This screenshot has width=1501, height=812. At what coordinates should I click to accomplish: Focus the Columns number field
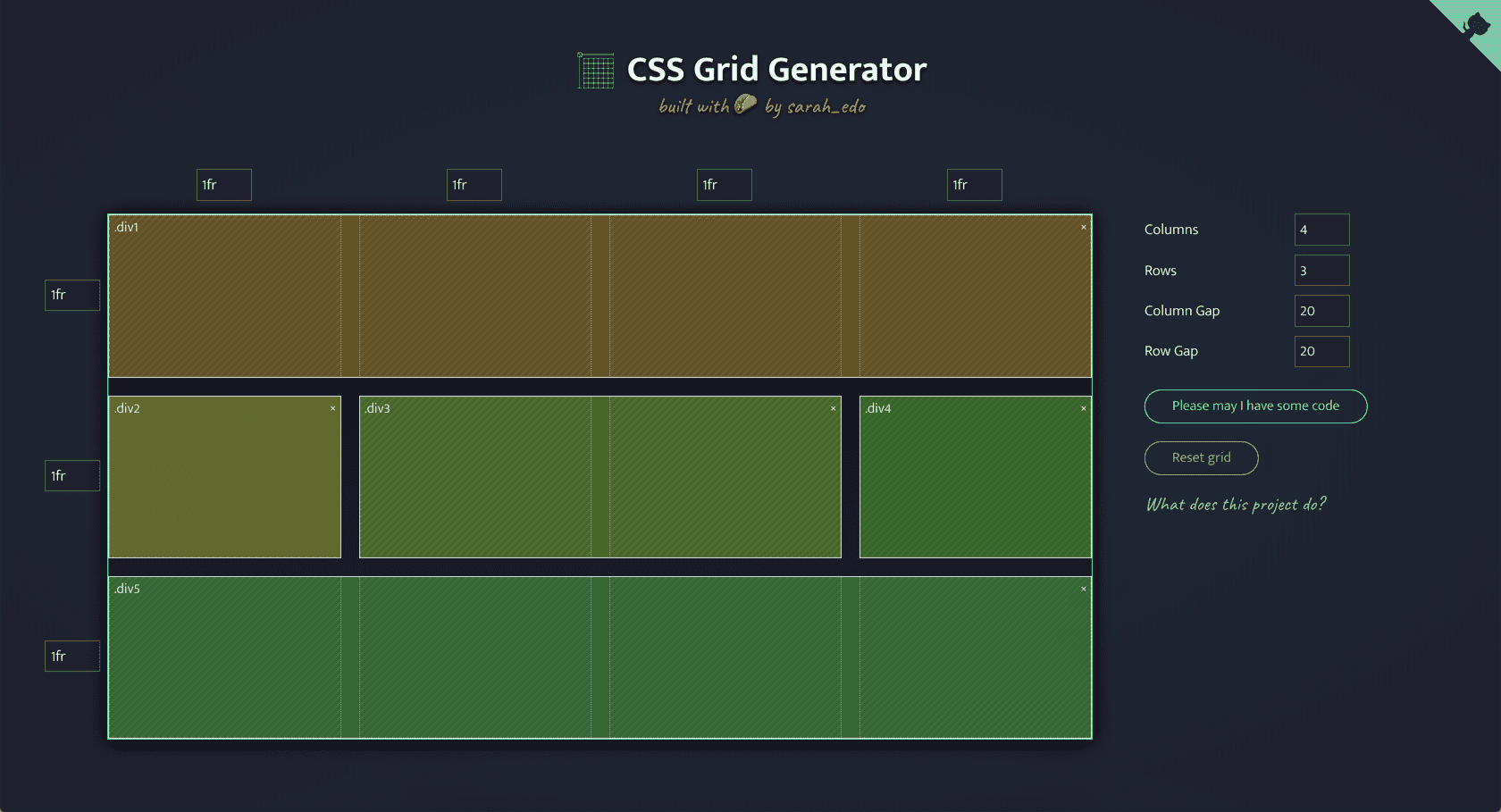tap(1321, 230)
